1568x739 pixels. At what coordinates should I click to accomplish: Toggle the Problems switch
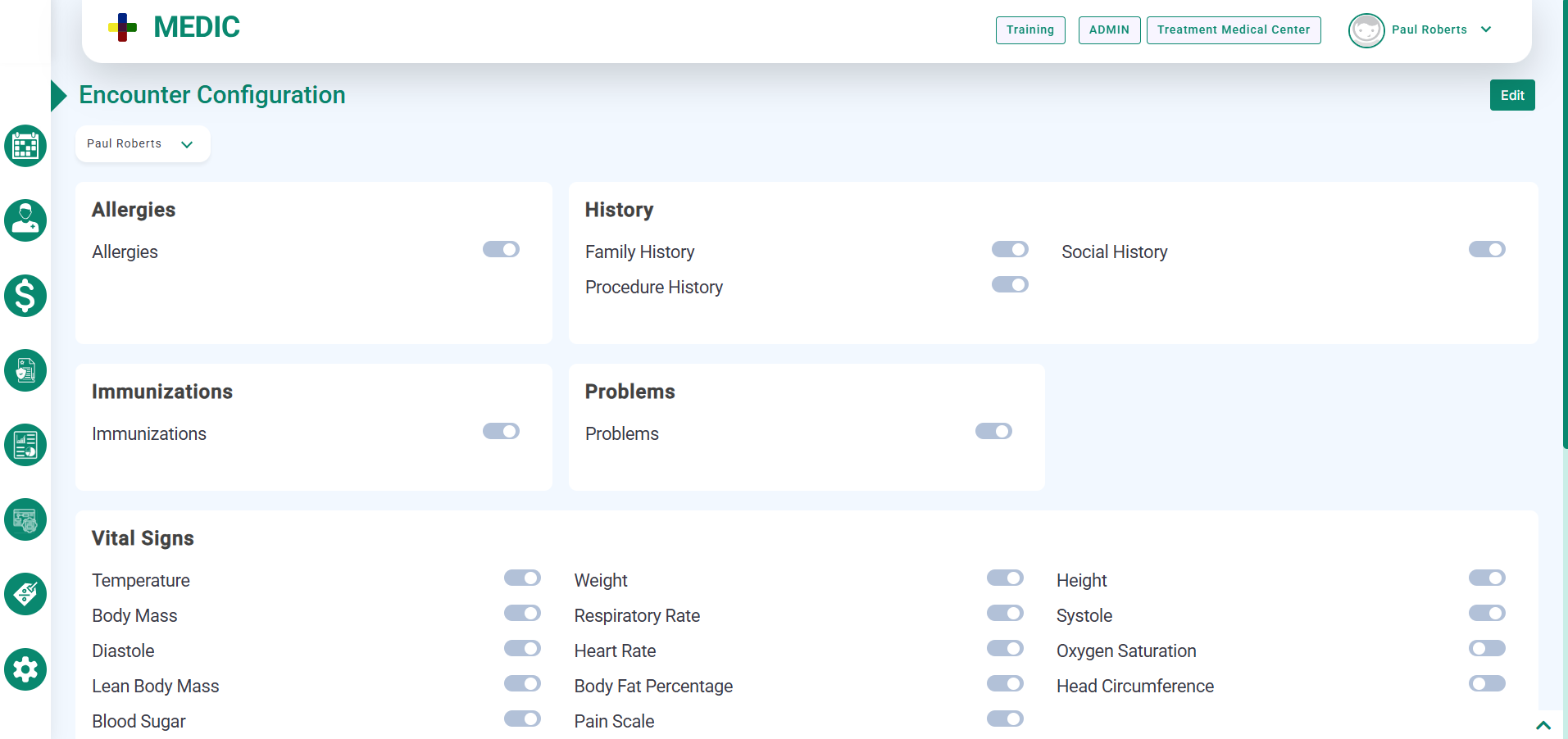point(993,431)
